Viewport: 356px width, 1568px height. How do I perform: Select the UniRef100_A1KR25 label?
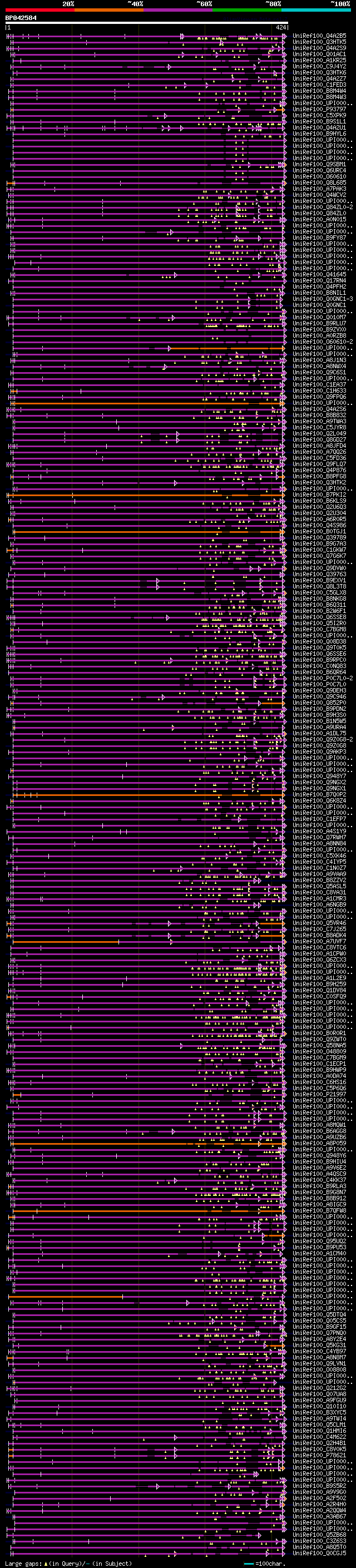[319, 60]
